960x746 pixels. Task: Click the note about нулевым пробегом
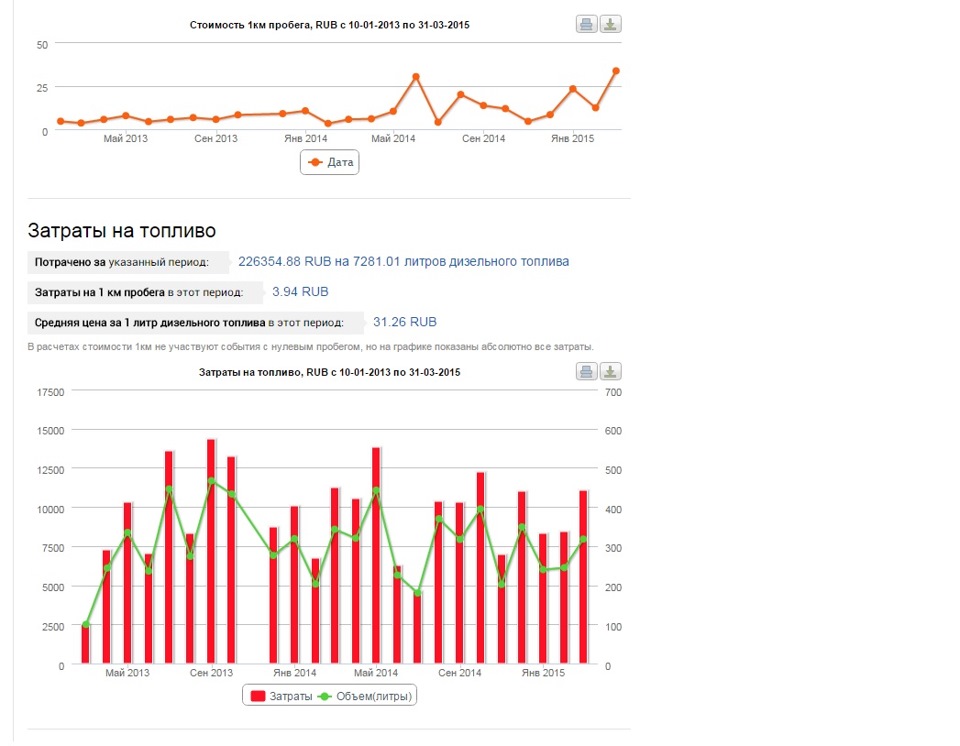point(310,347)
